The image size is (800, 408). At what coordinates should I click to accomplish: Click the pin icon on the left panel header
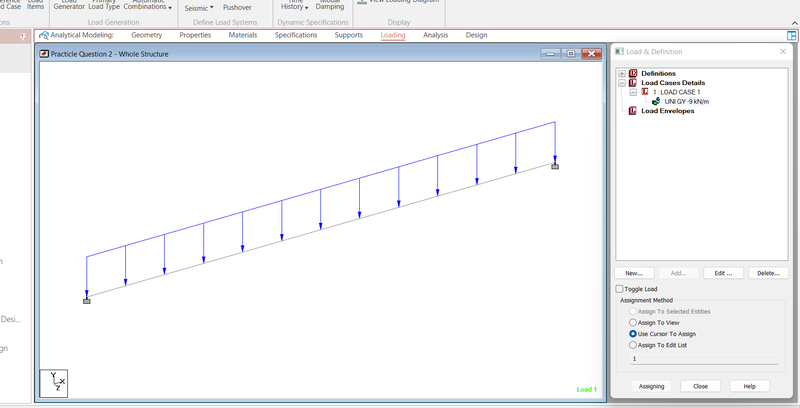(x=23, y=37)
